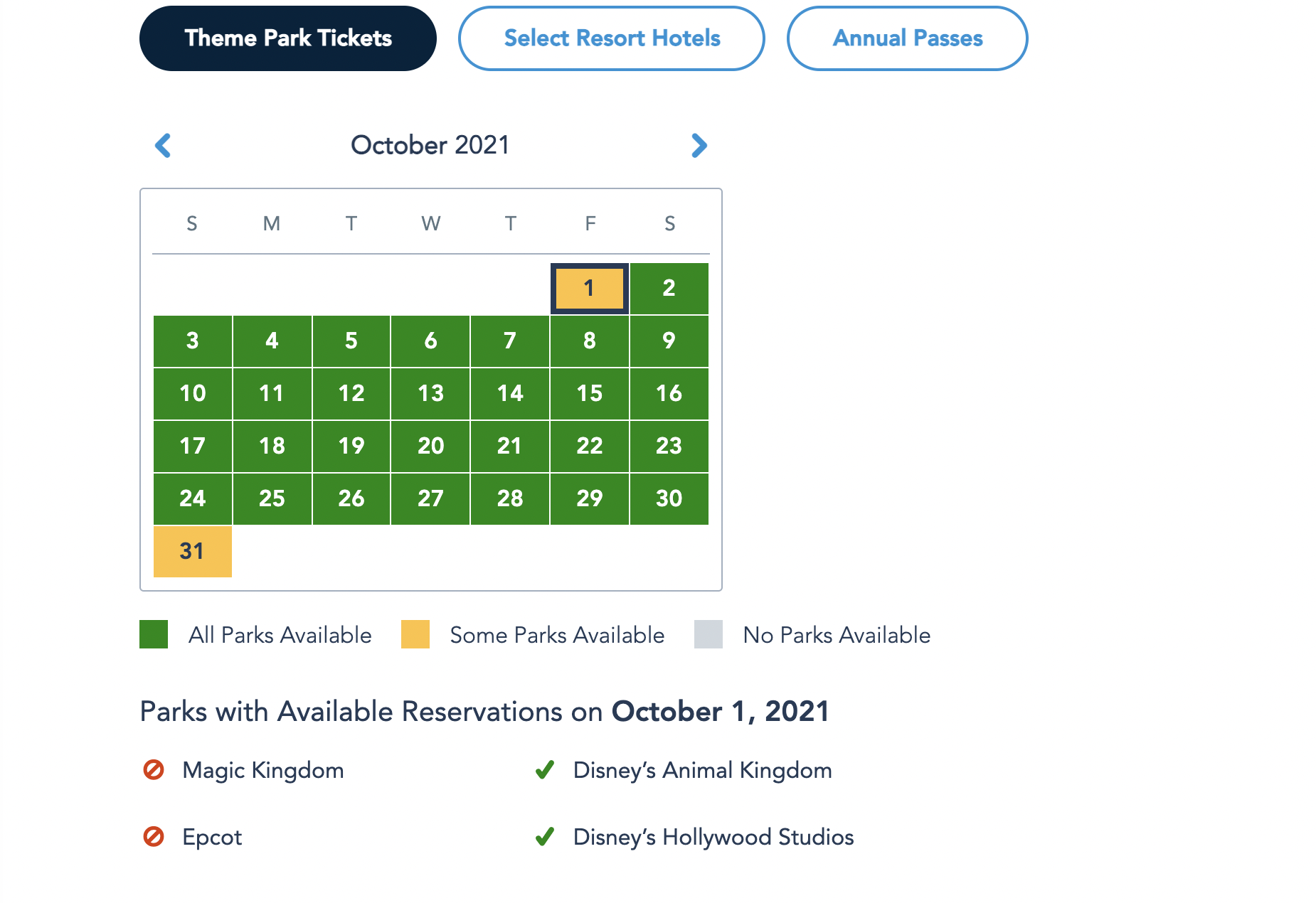Screen dimensions: 1316x903
Task: Advance to next month arrow
Action: pos(699,146)
